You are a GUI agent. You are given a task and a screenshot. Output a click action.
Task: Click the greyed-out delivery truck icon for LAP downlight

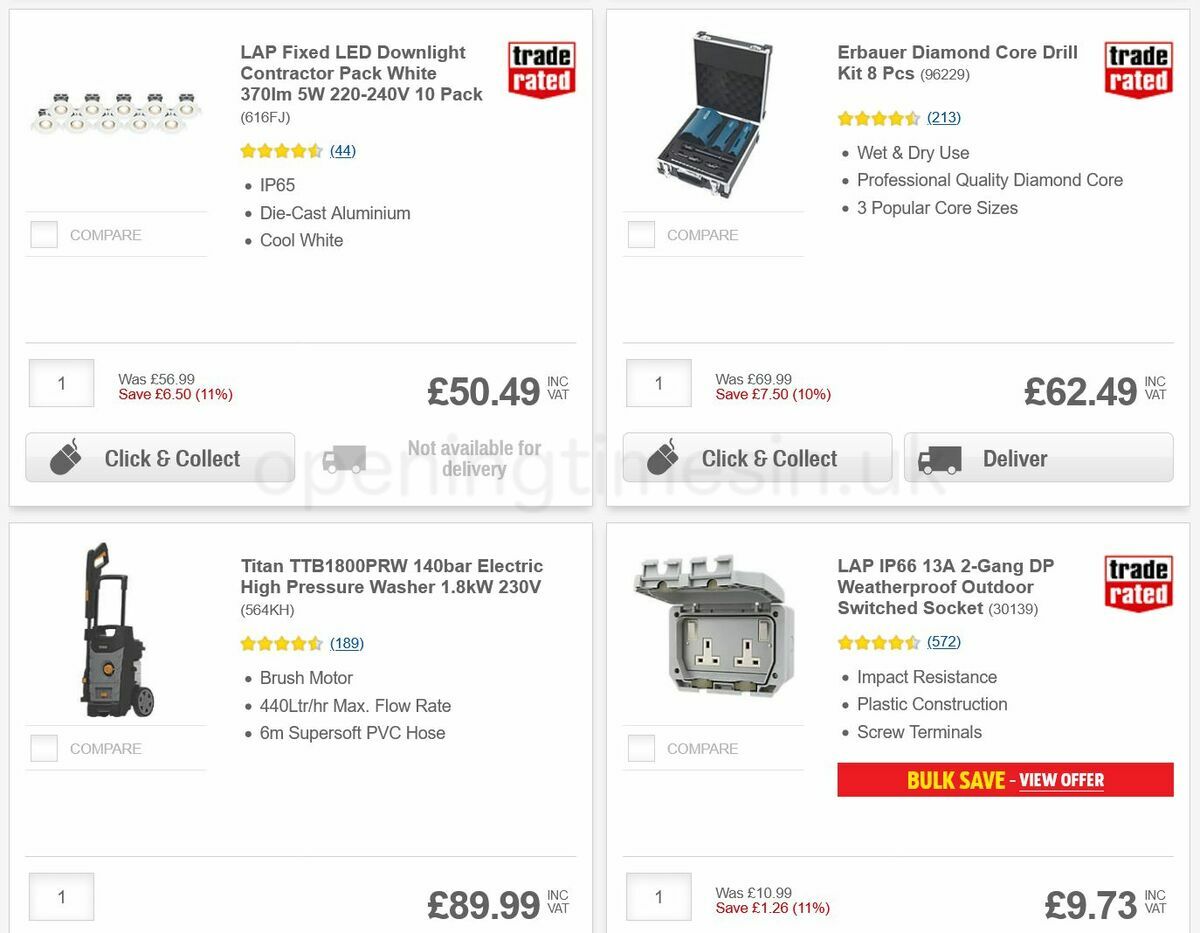click(x=345, y=457)
